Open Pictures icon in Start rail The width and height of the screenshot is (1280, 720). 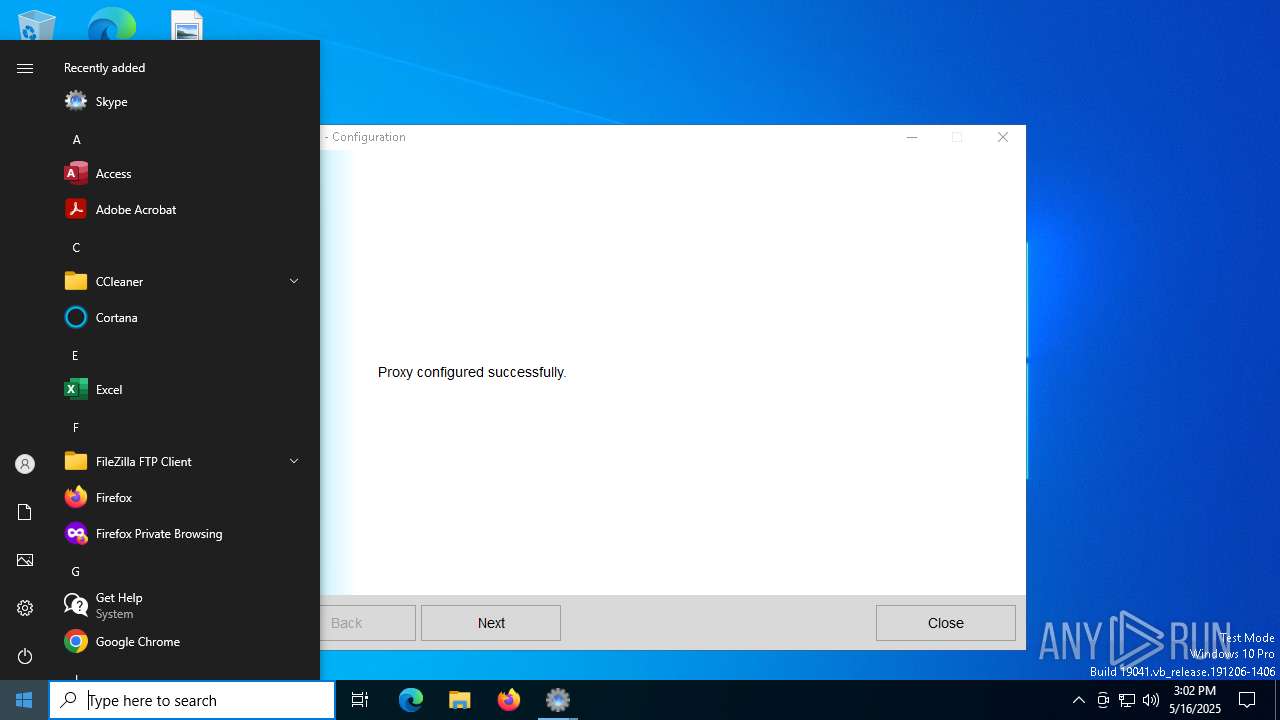click(x=25, y=560)
